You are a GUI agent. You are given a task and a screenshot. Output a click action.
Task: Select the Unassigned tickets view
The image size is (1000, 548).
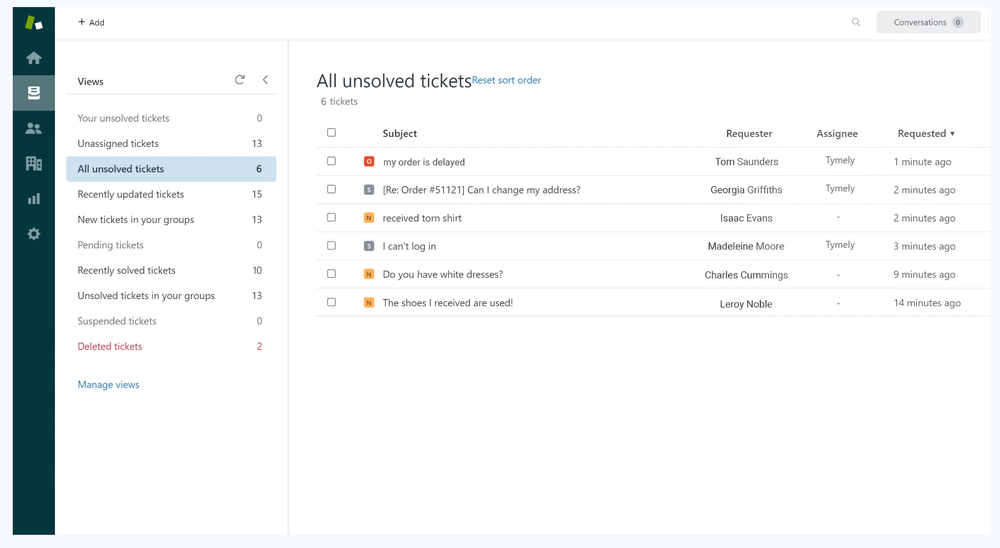[118, 144]
